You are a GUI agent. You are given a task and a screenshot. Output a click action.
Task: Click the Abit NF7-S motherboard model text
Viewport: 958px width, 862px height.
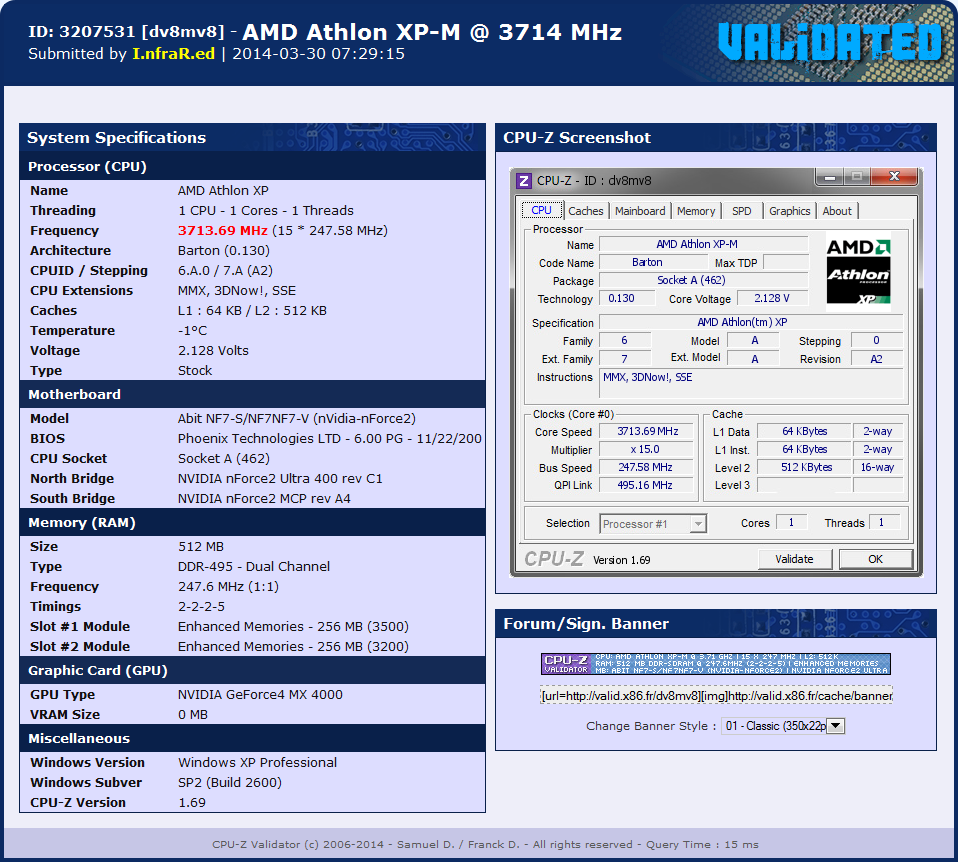click(x=297, y=418)
